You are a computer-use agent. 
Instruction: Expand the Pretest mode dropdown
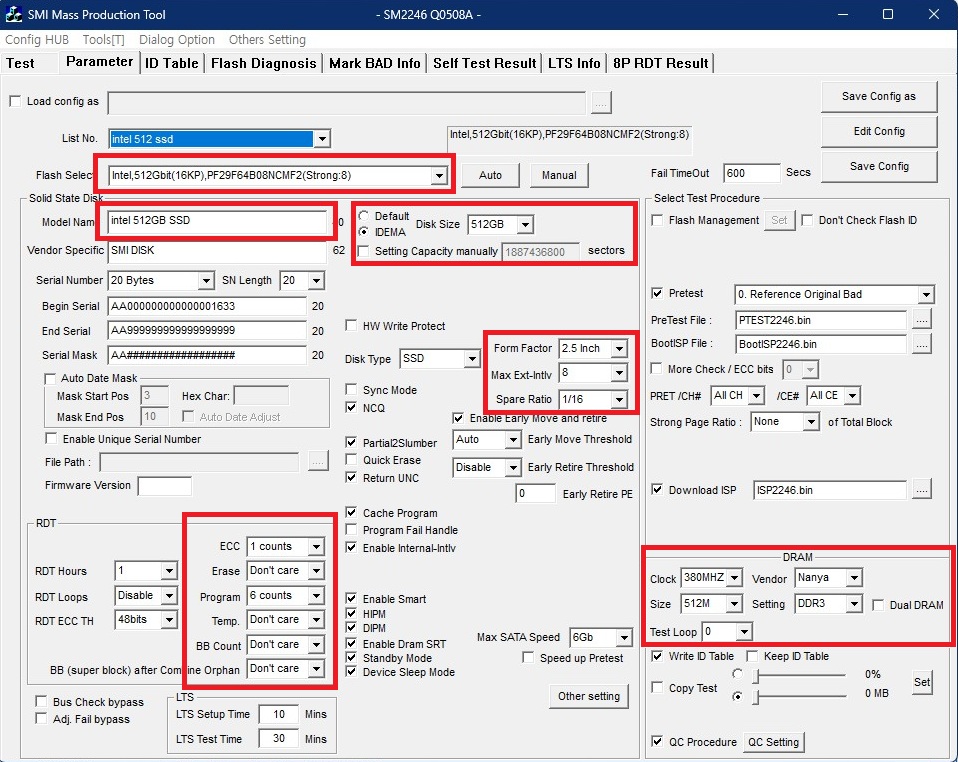pos(926,295)
